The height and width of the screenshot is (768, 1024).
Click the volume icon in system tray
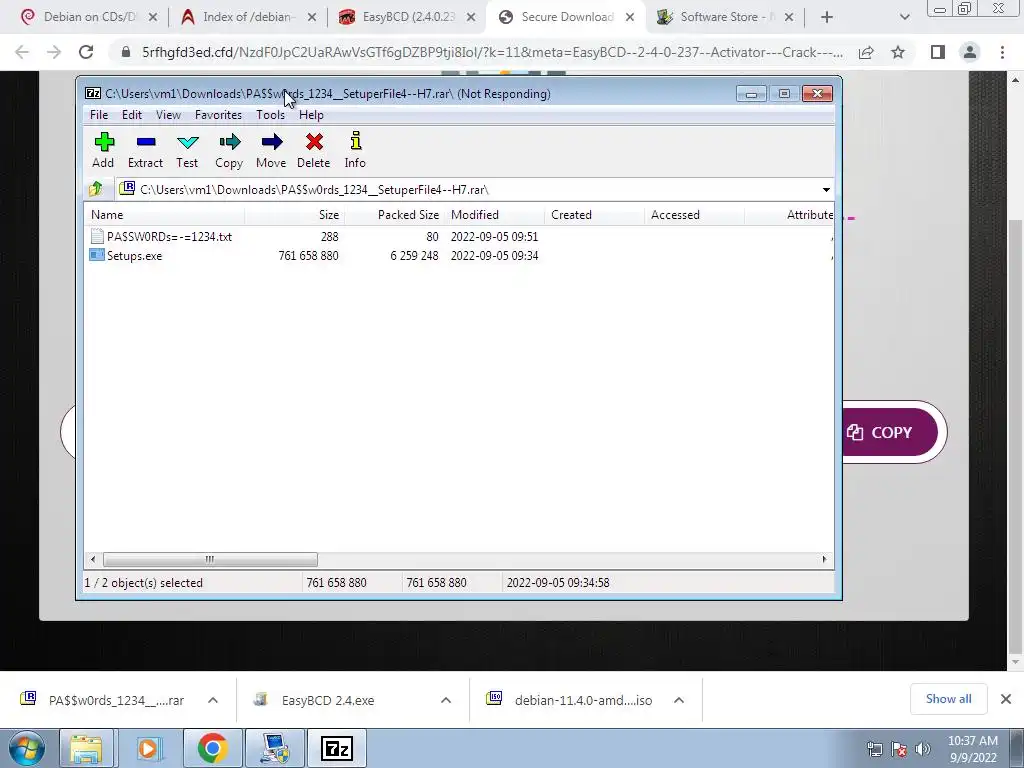(923, 749)
